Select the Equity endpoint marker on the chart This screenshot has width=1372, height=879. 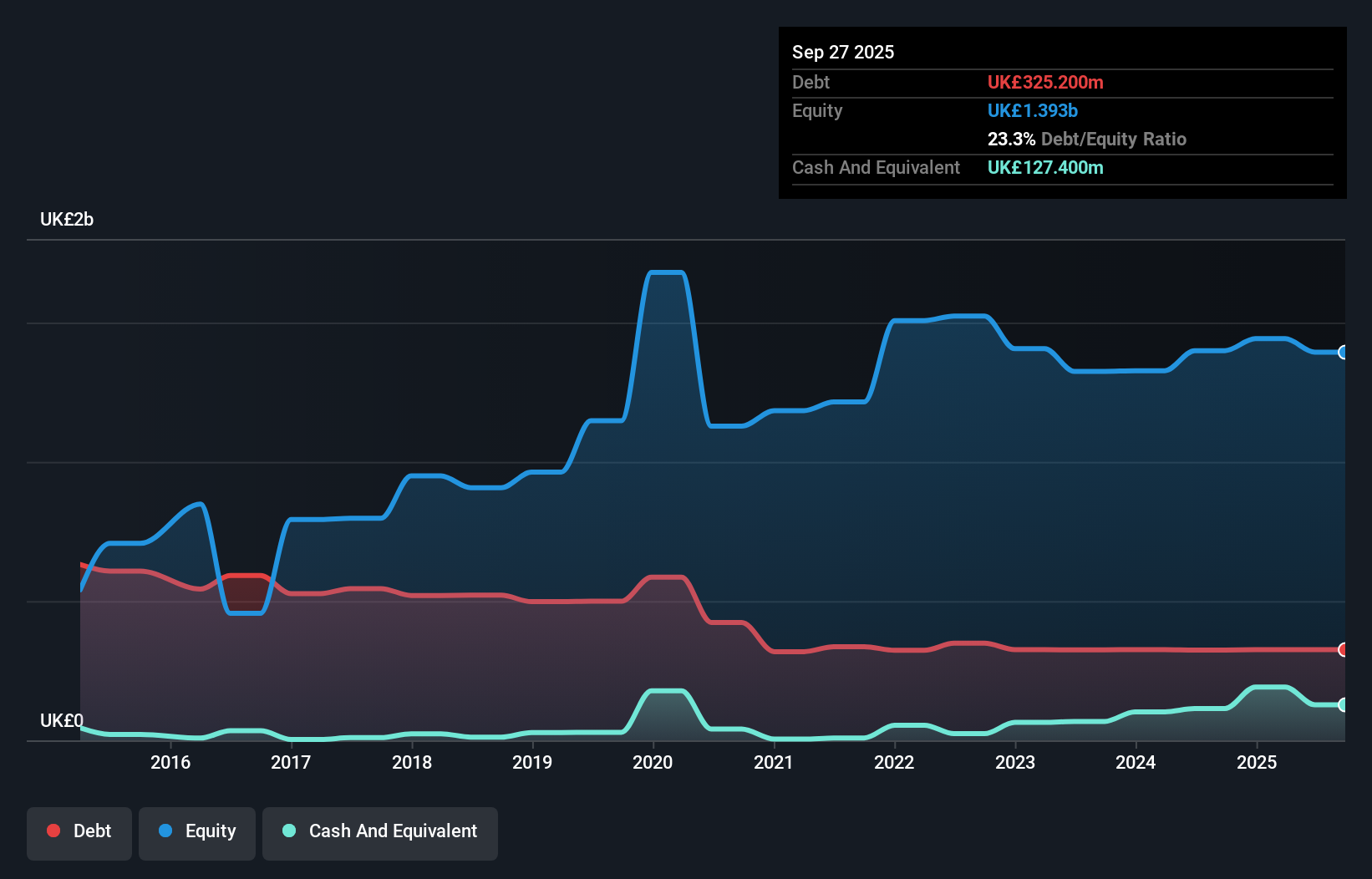(x=1343, y=352)
